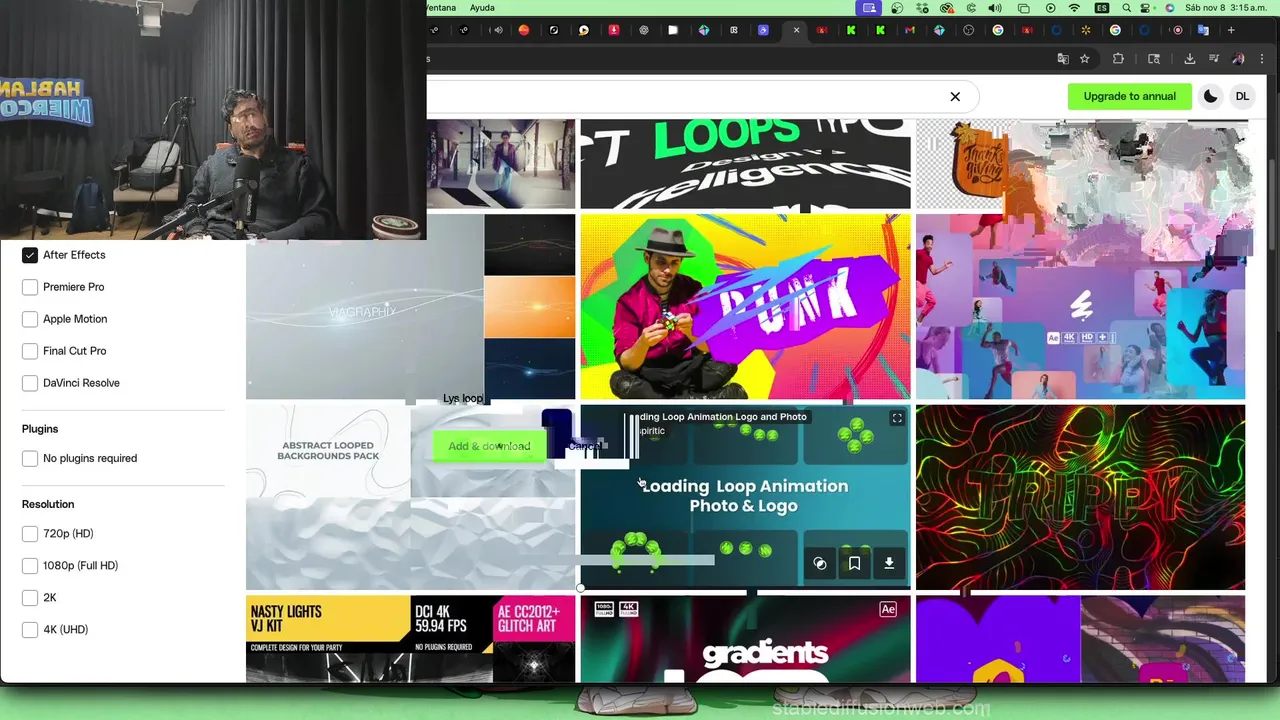
Task: Enable No plugins required filter
Action: [x=30, y=458]
